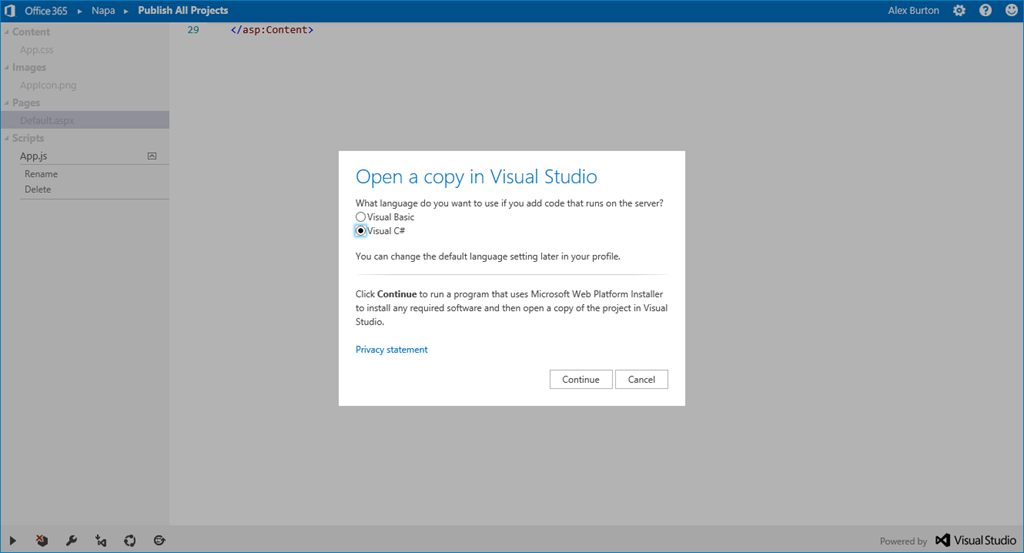This screenshot has width=1024, height=553.
Task: Click the publish globe icon in bottom toolbar
Action: click(159, 541)
